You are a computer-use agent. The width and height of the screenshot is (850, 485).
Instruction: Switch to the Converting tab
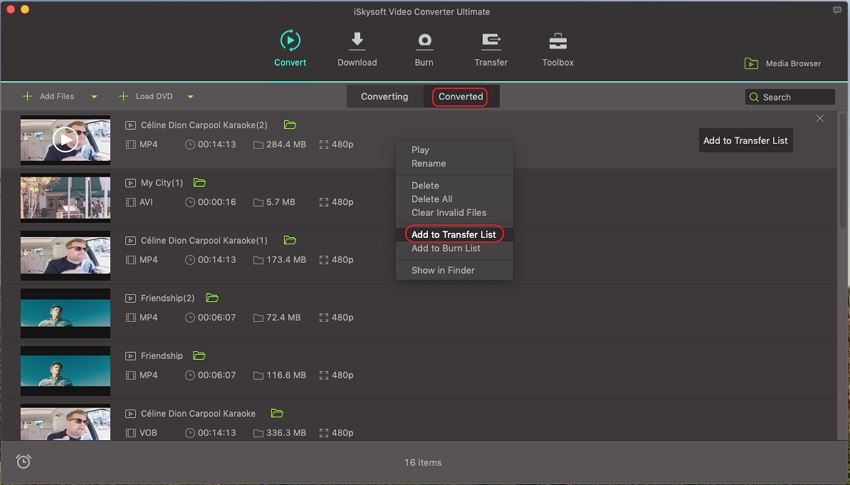pyautogui.click(x=384, y=97)
